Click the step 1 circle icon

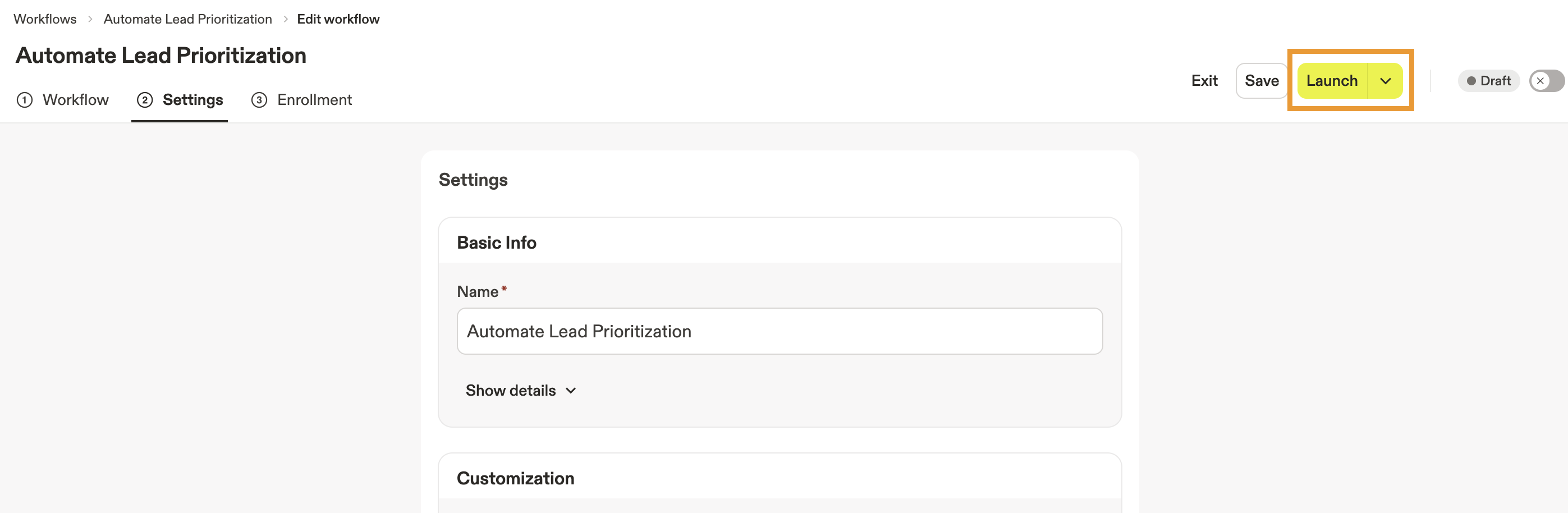[24, 100]
